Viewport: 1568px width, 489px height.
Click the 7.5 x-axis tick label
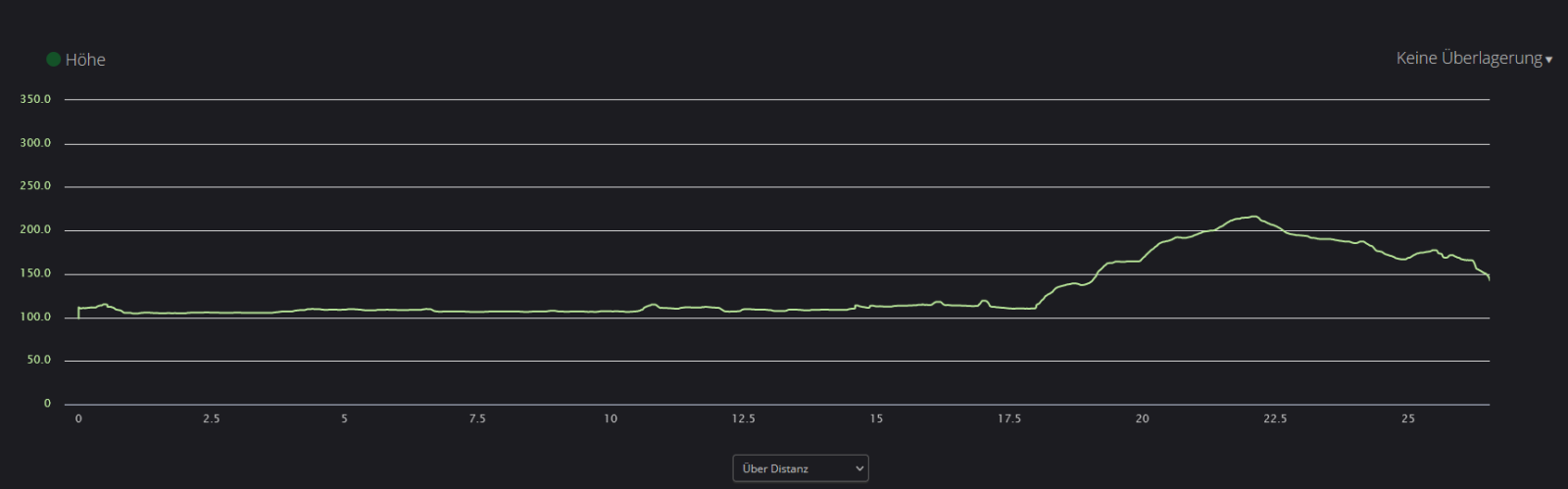coord(477,418)
